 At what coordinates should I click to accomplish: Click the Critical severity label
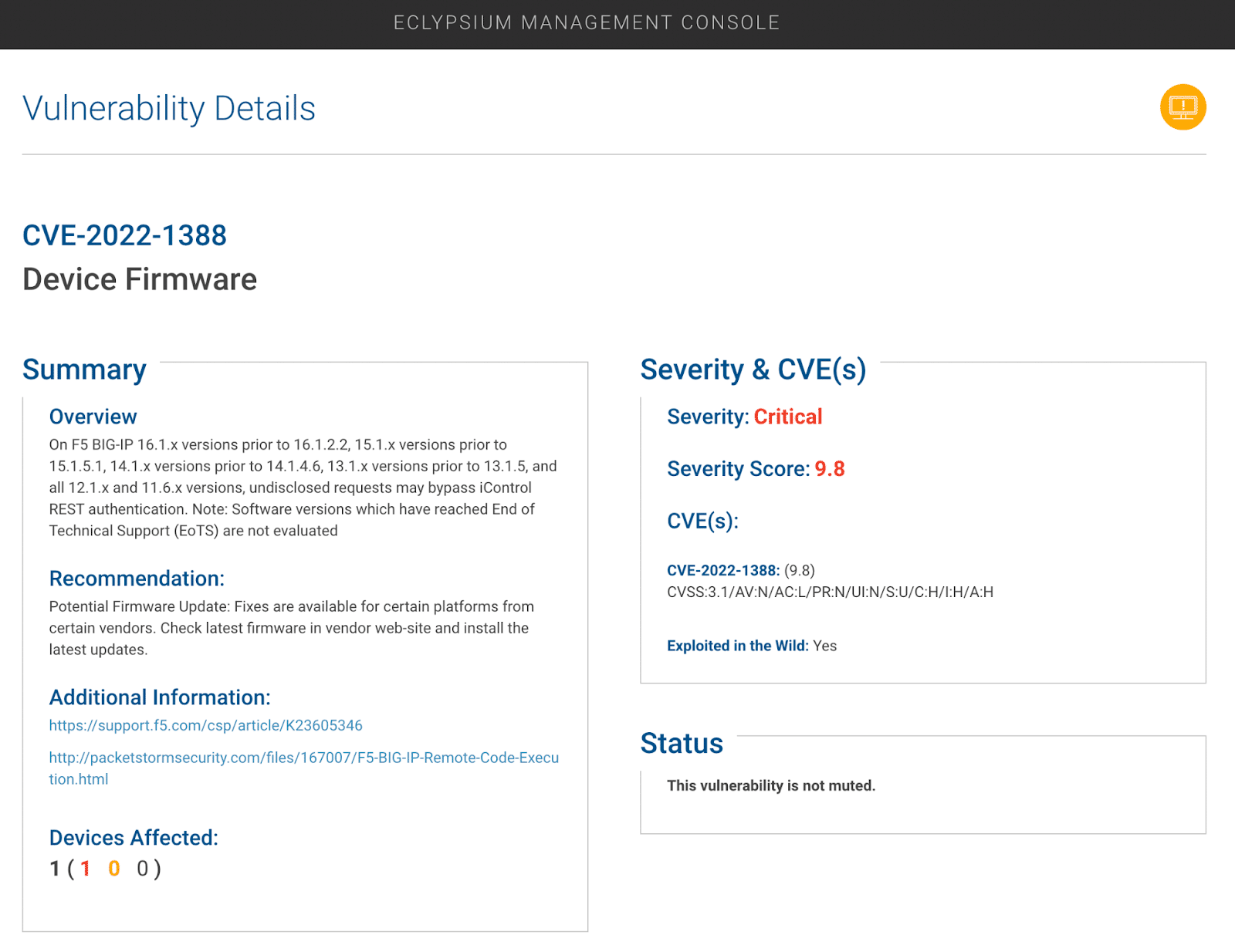click(x=788, y=417)
